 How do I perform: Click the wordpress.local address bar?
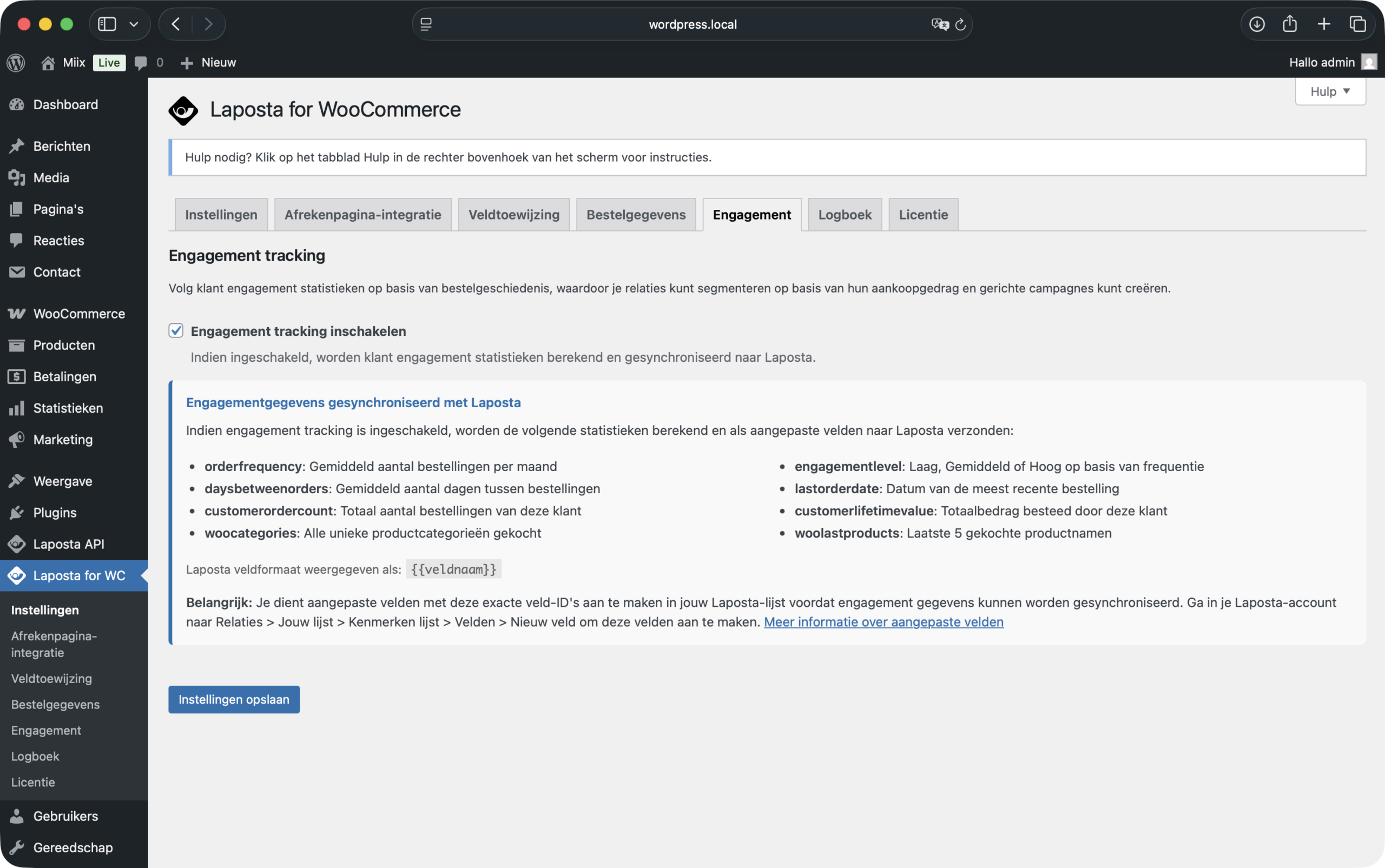[x=692, y=24]
